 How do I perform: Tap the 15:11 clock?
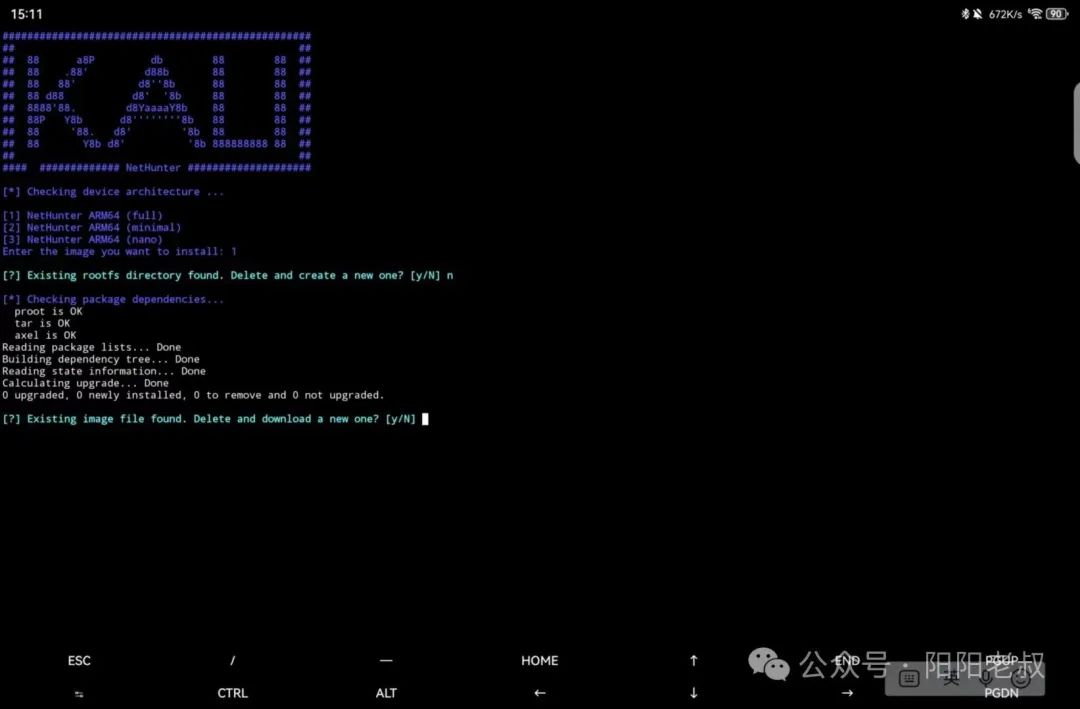pos(26,14)
